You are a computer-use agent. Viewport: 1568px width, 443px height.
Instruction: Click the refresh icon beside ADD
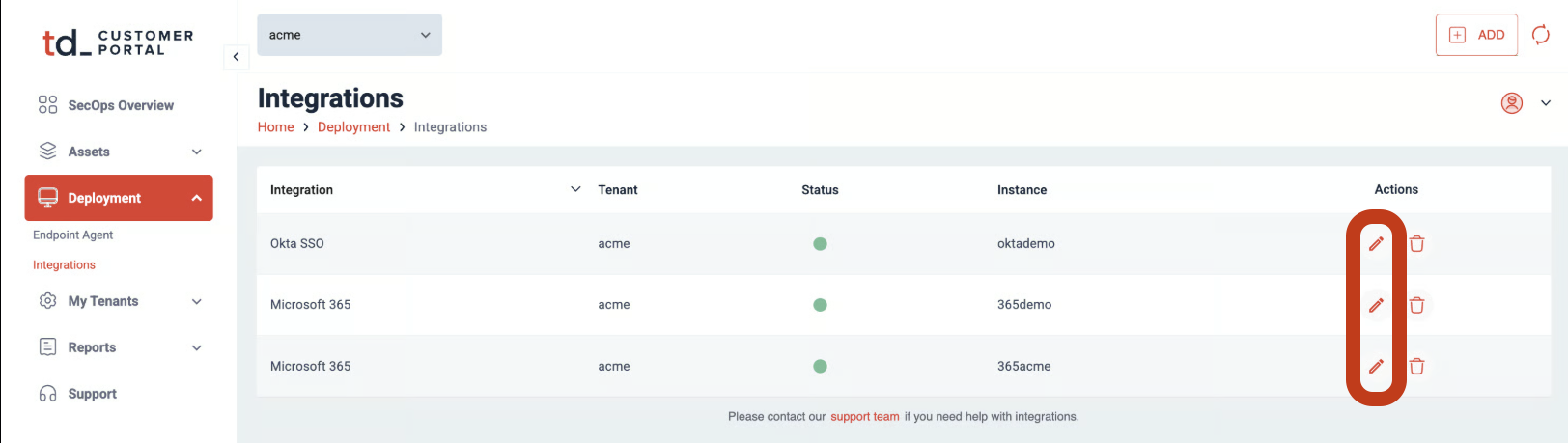1541,35
